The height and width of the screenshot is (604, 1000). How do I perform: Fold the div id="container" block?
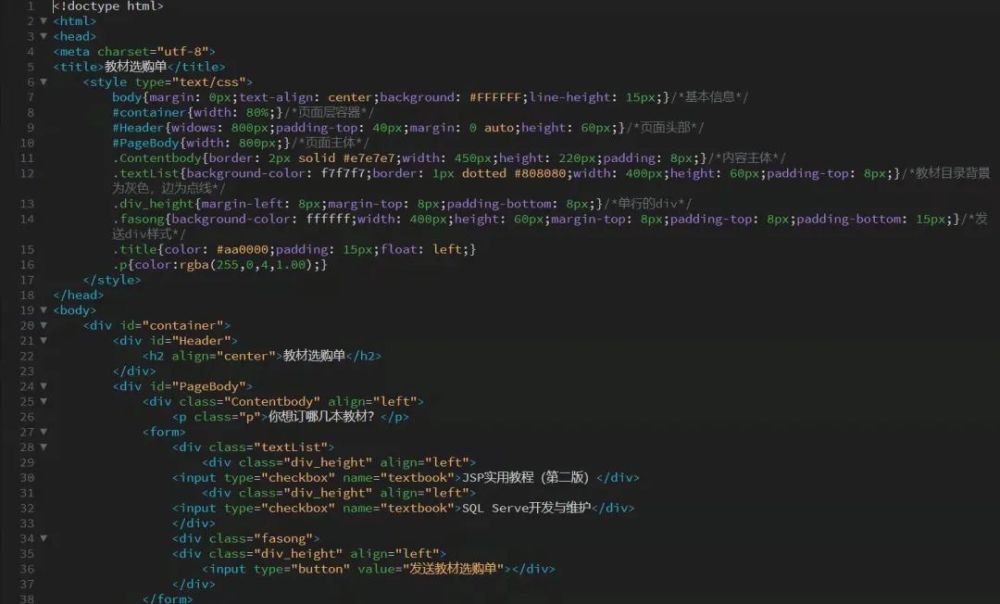pos(43,325)
